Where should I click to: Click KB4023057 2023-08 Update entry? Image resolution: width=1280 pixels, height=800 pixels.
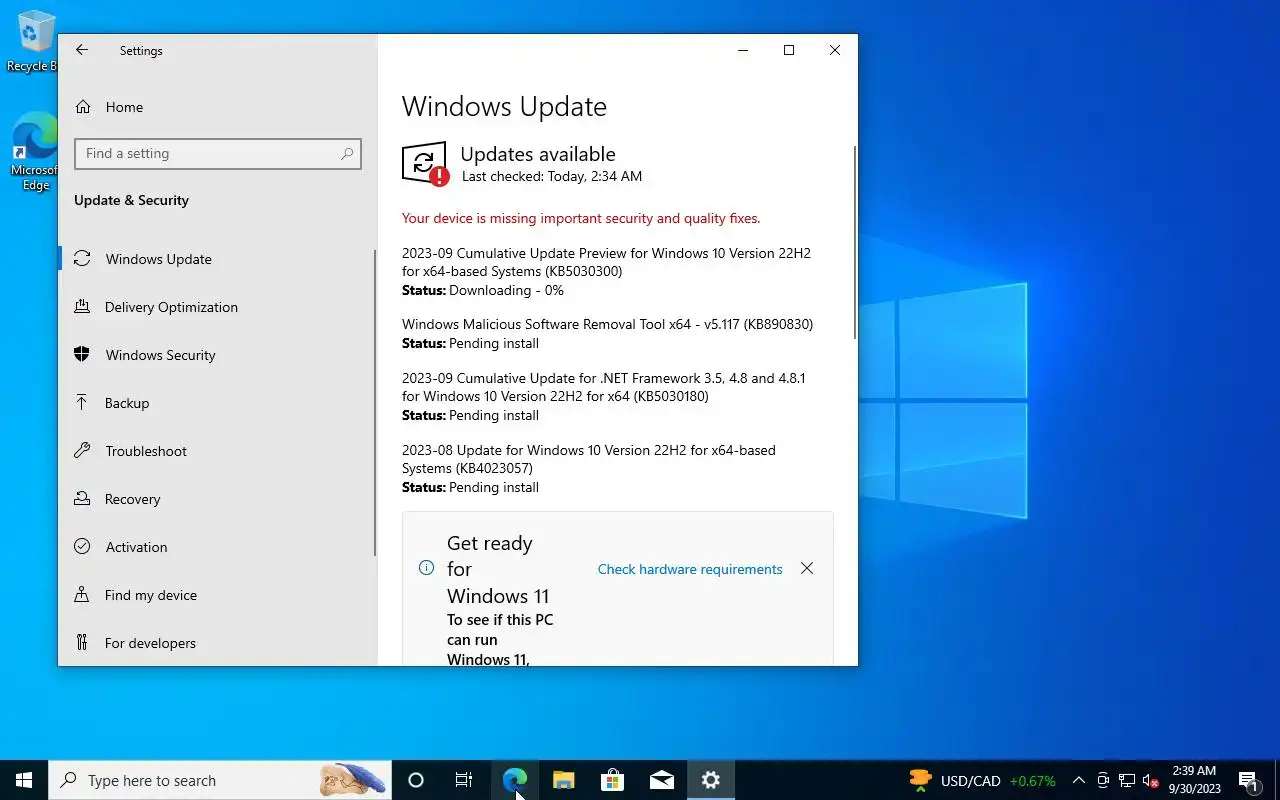(x=589, y=459)
